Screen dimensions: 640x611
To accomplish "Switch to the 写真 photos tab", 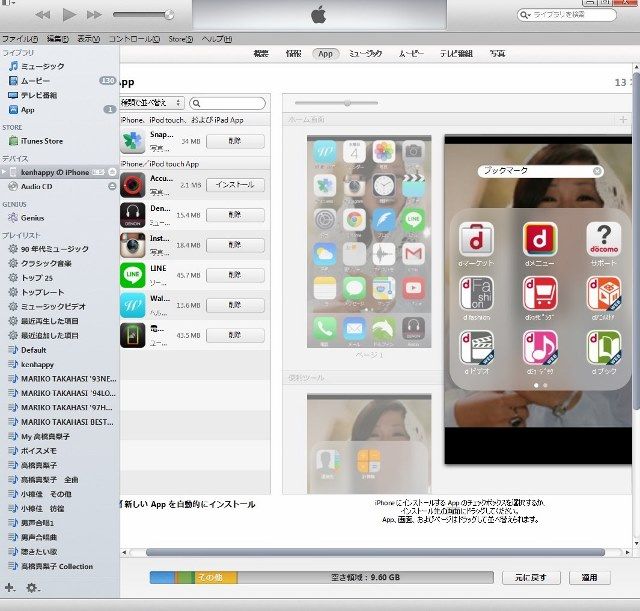I will [498, 53].
